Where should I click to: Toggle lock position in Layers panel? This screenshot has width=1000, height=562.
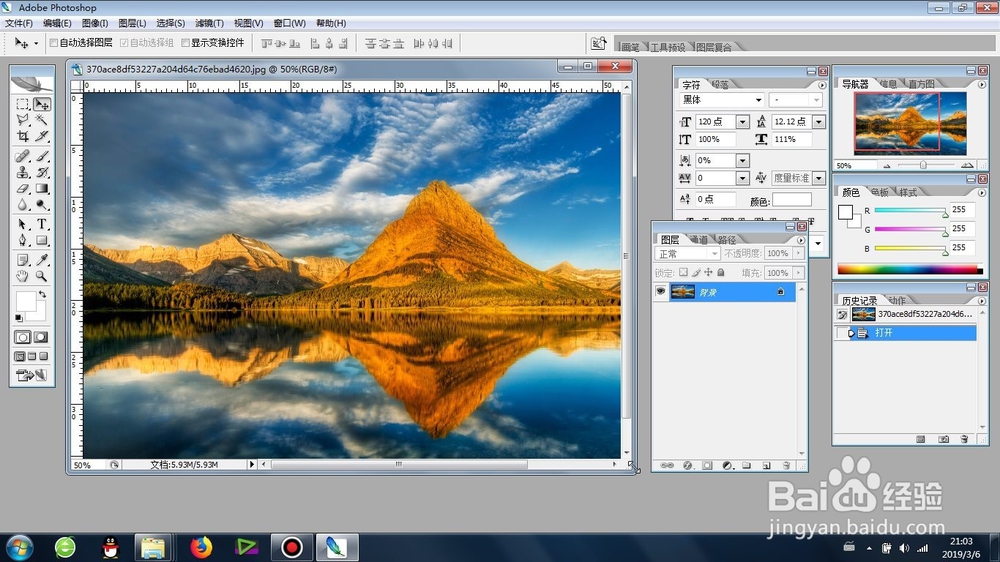708,272
